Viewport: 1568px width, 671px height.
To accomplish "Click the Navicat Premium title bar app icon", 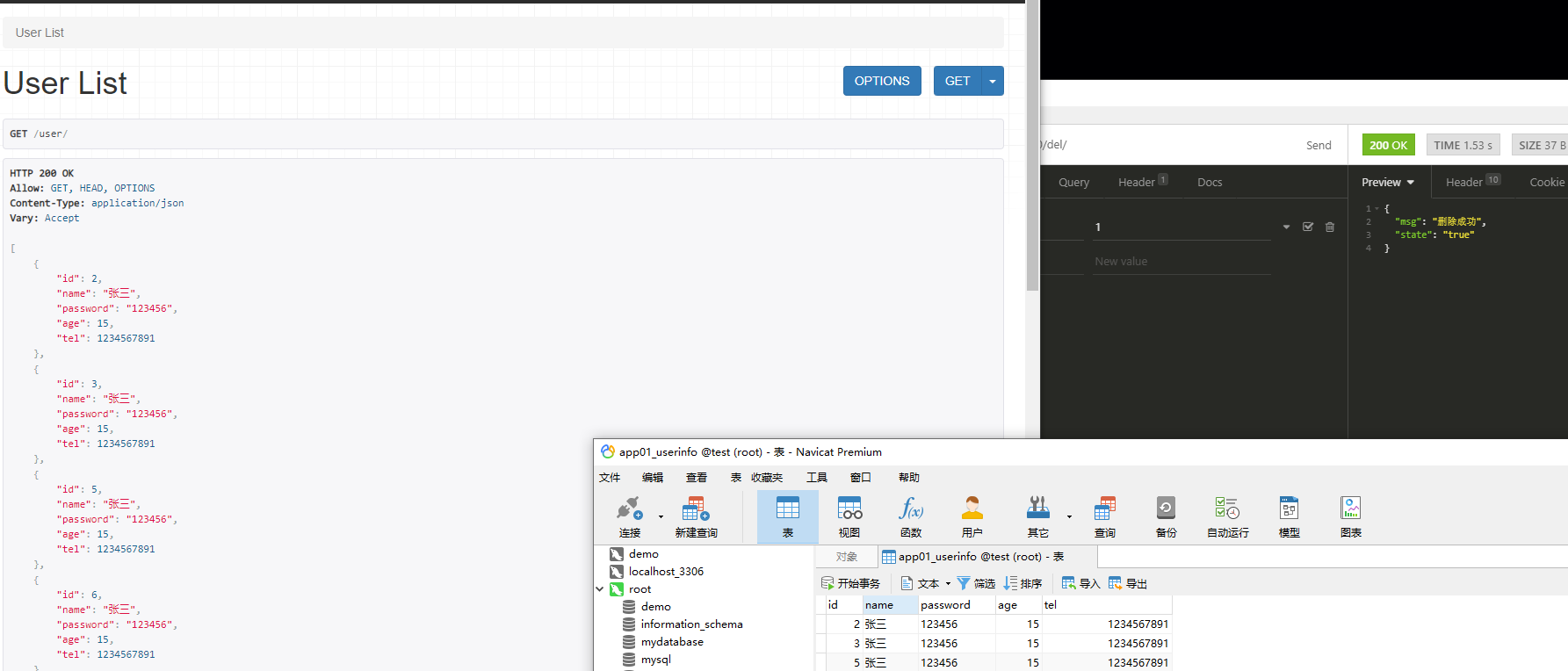I will [x=607, y=451].
